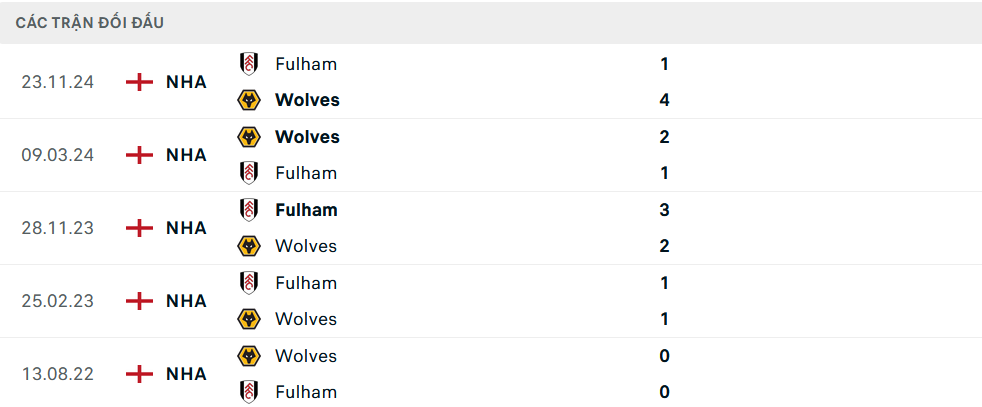Click Wolves crest in the 09.03.24 match
The image size is (982, 407).
[248, 137]
